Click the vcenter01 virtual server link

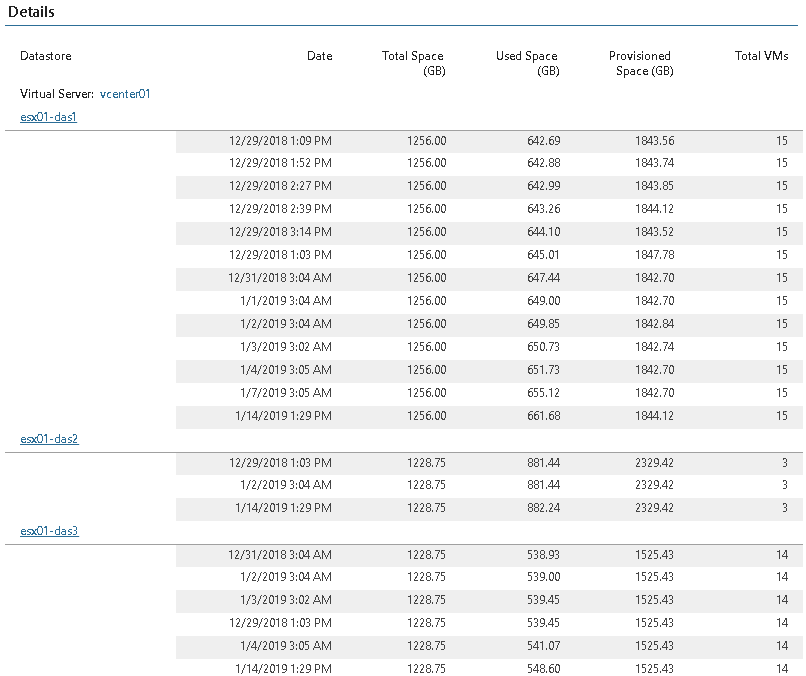(x=125, y=94)
